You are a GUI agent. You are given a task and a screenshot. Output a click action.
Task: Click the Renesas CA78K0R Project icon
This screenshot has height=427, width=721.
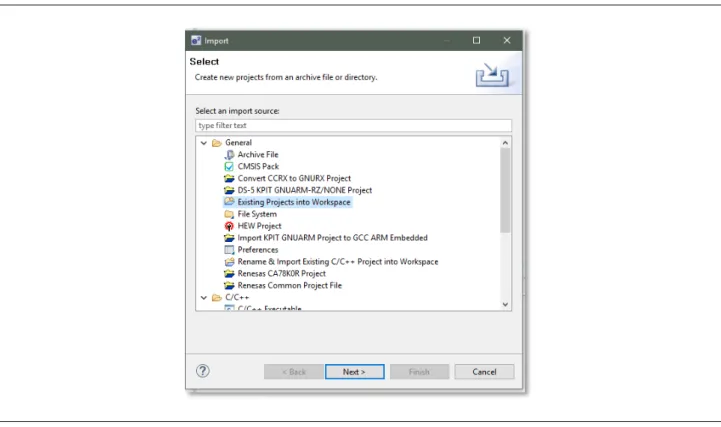(229, 274)
